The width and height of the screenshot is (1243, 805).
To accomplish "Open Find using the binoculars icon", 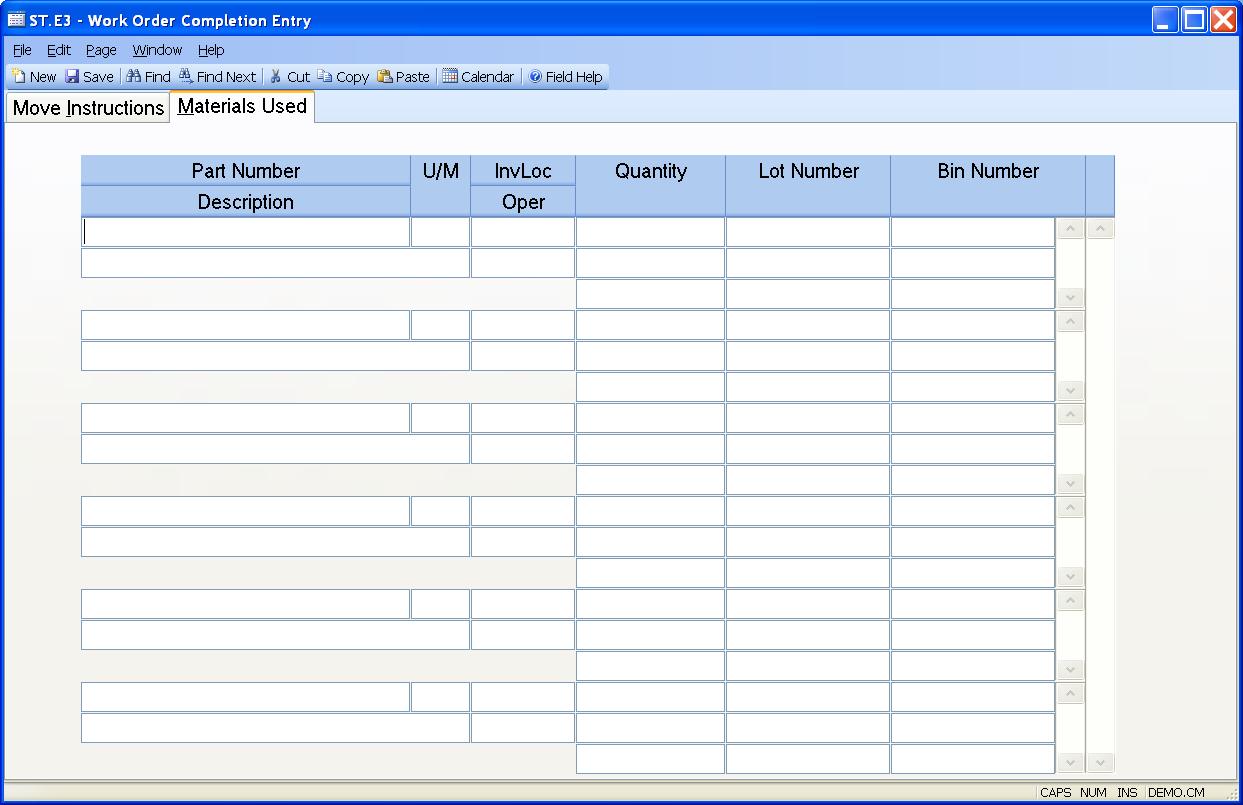I will [x=134, y=77].
